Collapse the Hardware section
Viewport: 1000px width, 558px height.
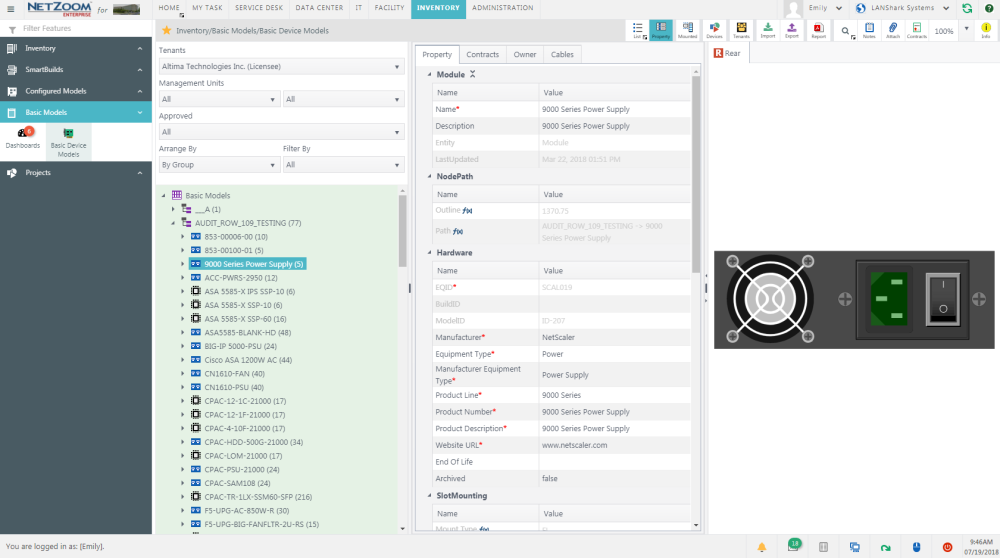click(429, 253)
